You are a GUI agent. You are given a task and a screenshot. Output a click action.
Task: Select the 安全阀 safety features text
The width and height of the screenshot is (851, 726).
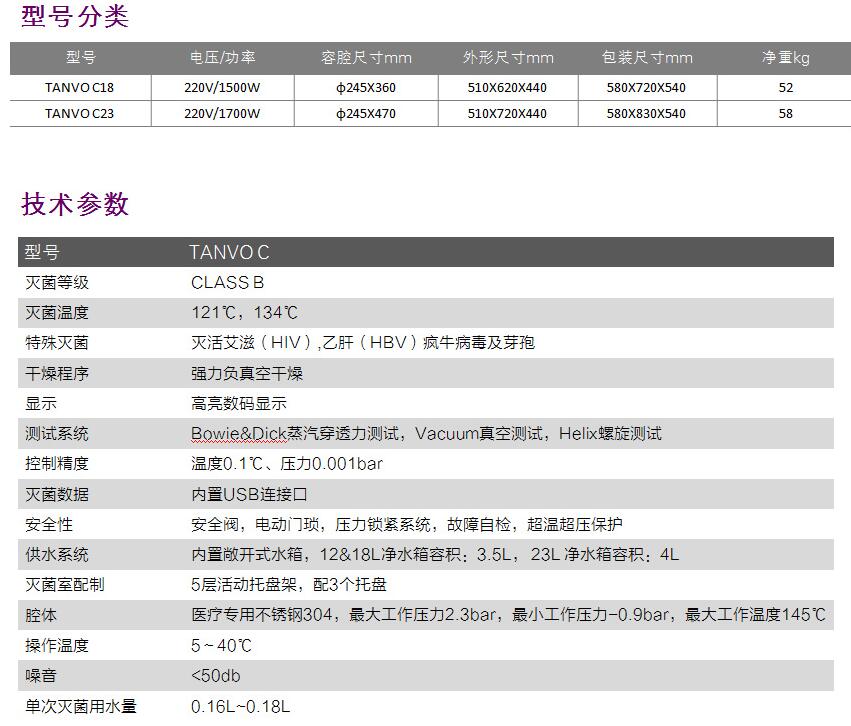[407, 525]
